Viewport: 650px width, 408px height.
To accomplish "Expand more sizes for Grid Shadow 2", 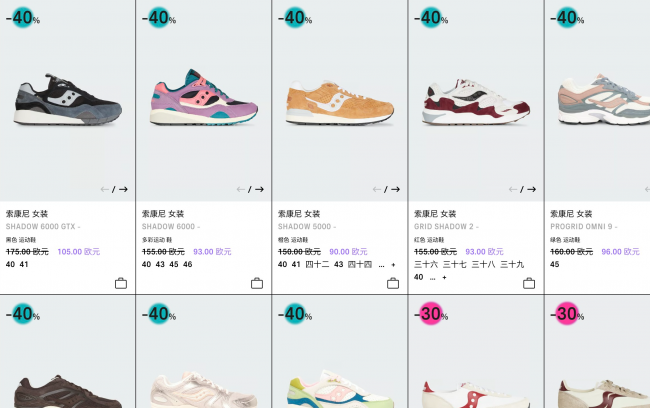I will [444, 277].
